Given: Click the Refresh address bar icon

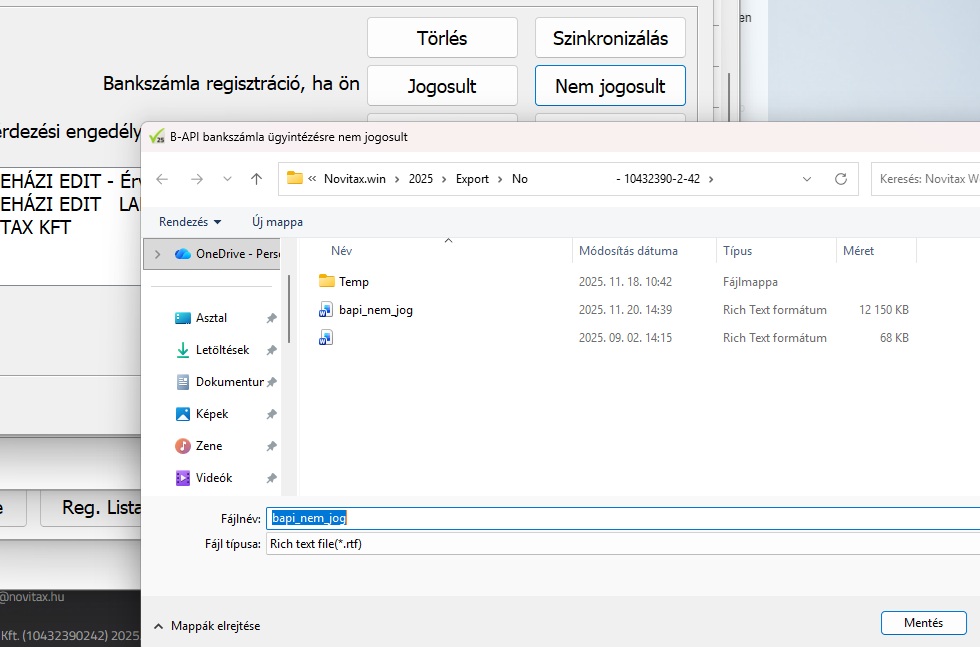Looking at the screenshot, I should coord(840,179).
